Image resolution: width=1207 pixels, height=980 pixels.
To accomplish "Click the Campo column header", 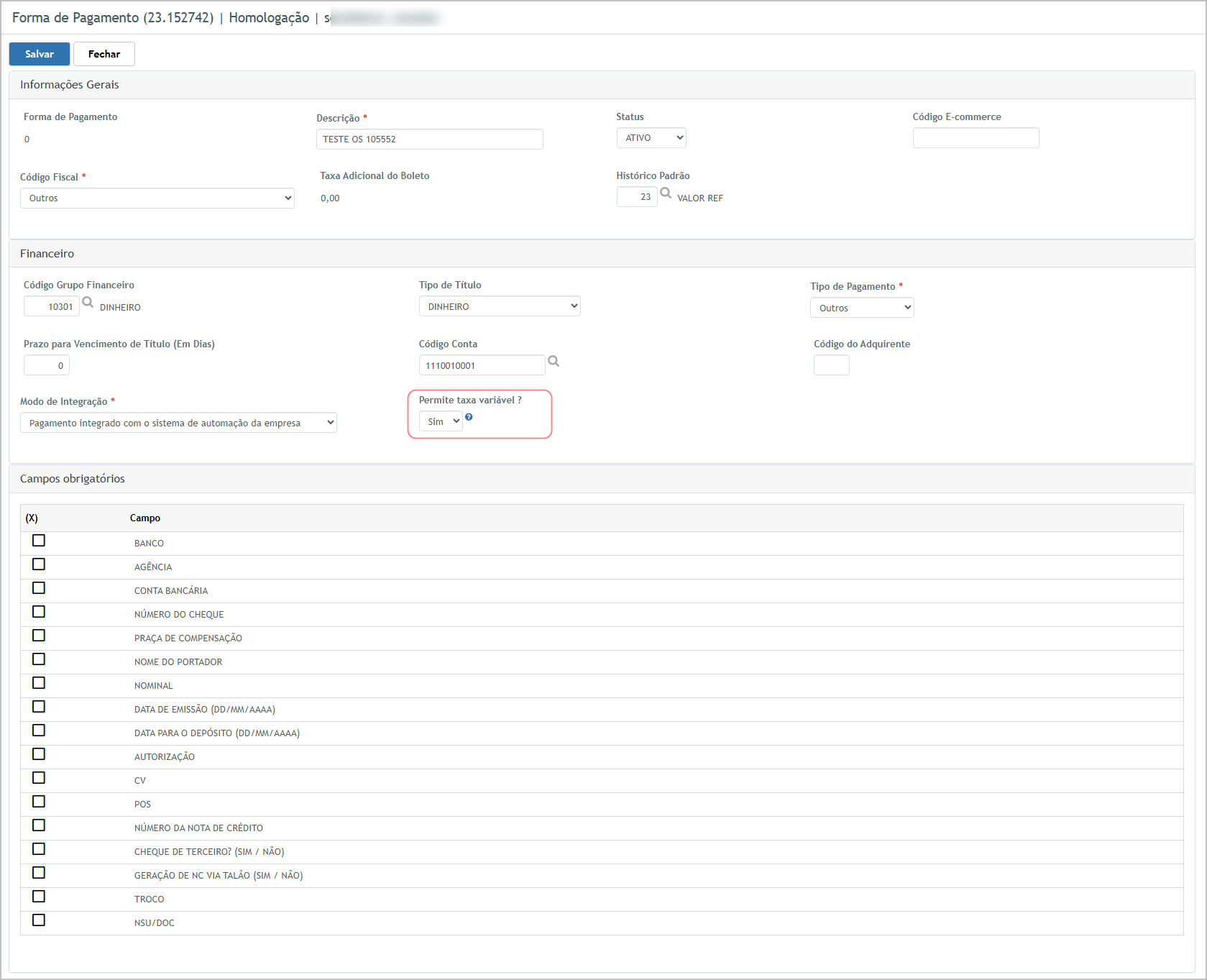I will coord(145,518).
